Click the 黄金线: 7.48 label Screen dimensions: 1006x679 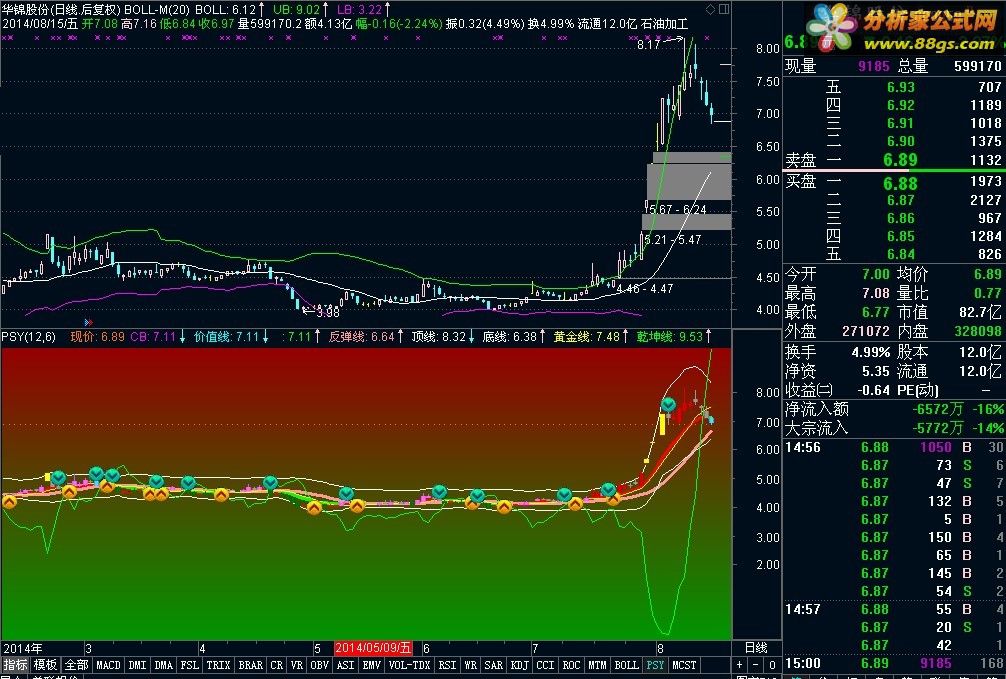tap(587, 336)
